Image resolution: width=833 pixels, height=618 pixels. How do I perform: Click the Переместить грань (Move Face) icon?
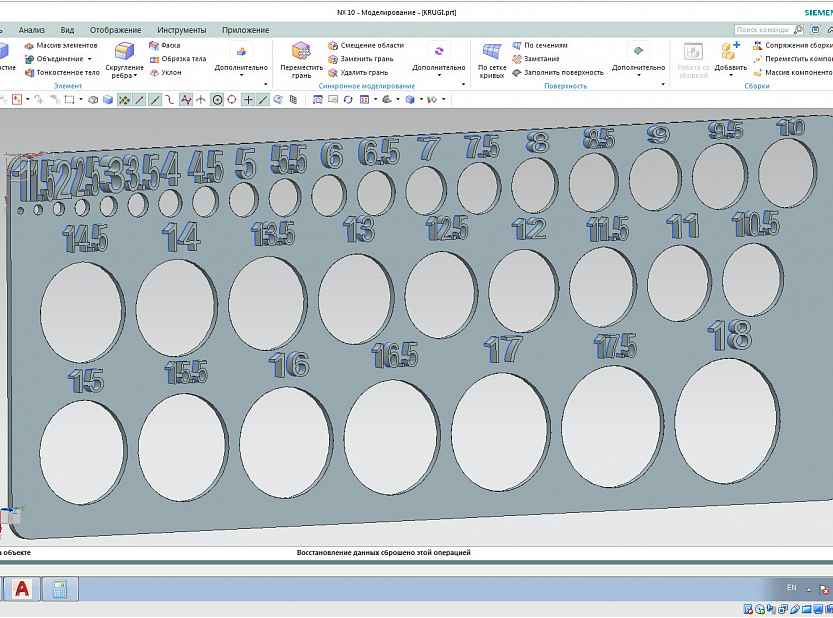tap(301, 52)
